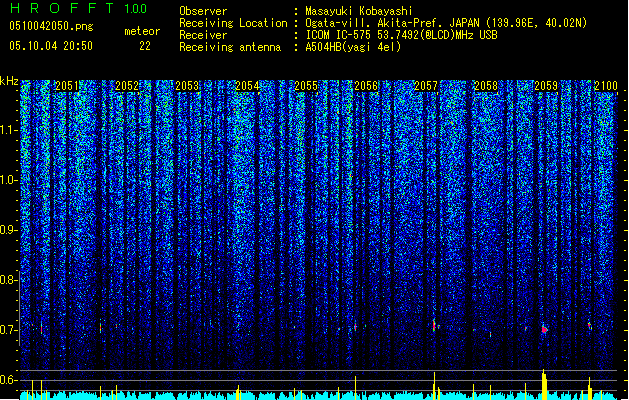Click the bright meteor echo at 2057
Screen dimensions: 629x400
[434, 325]
